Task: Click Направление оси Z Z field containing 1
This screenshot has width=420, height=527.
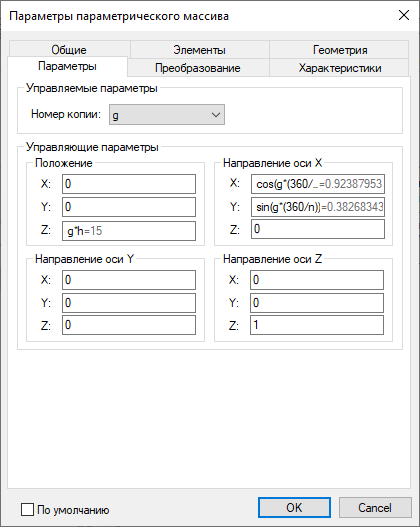Action: point(317,325)
